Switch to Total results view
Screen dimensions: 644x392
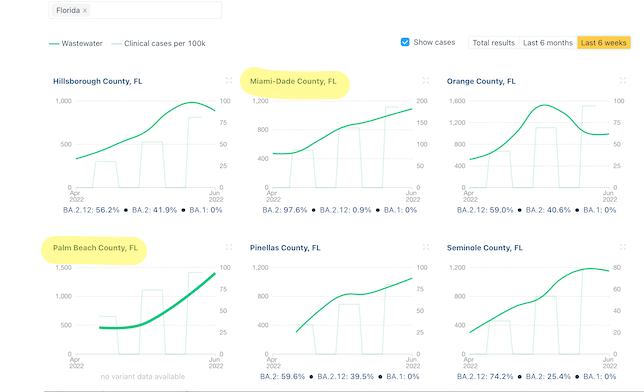[x=493, y=43]
